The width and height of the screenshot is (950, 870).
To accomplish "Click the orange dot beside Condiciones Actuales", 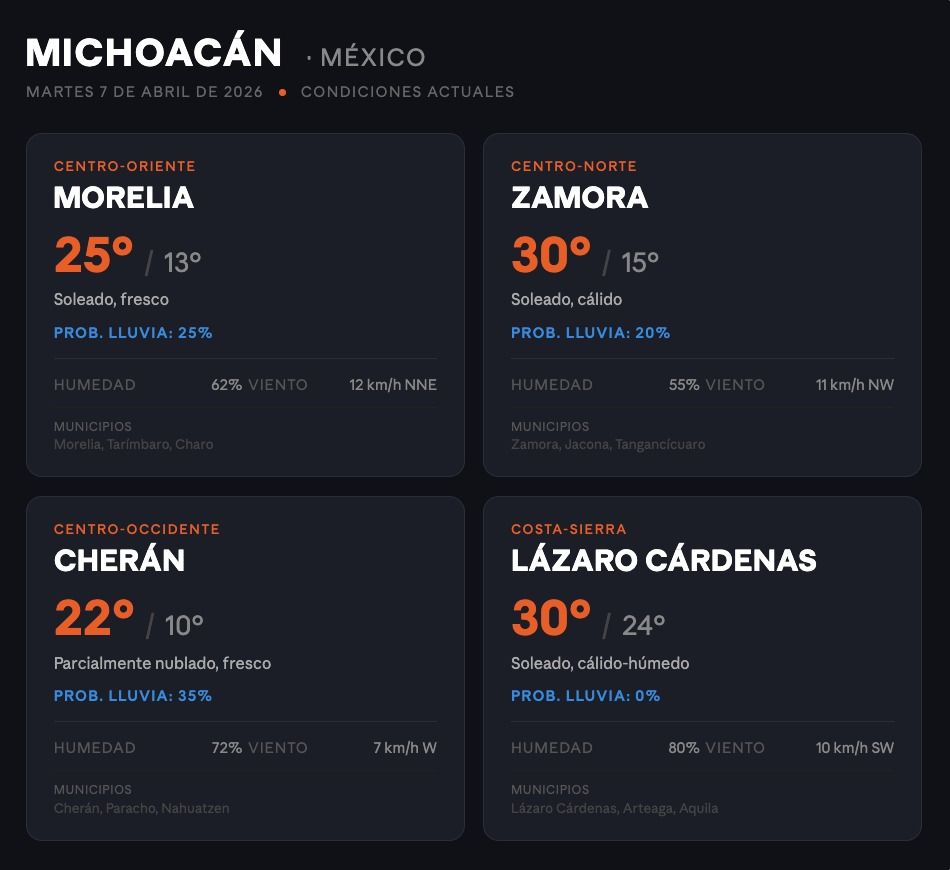I will (283, 92).
